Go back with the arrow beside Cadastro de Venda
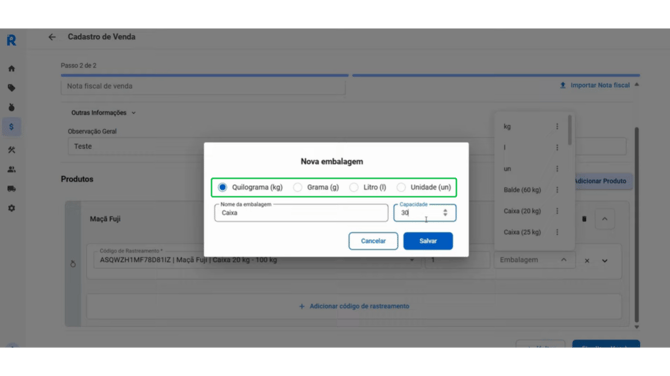Image resolution: width=670 pixels, height=376 pixels. point(52,37)
